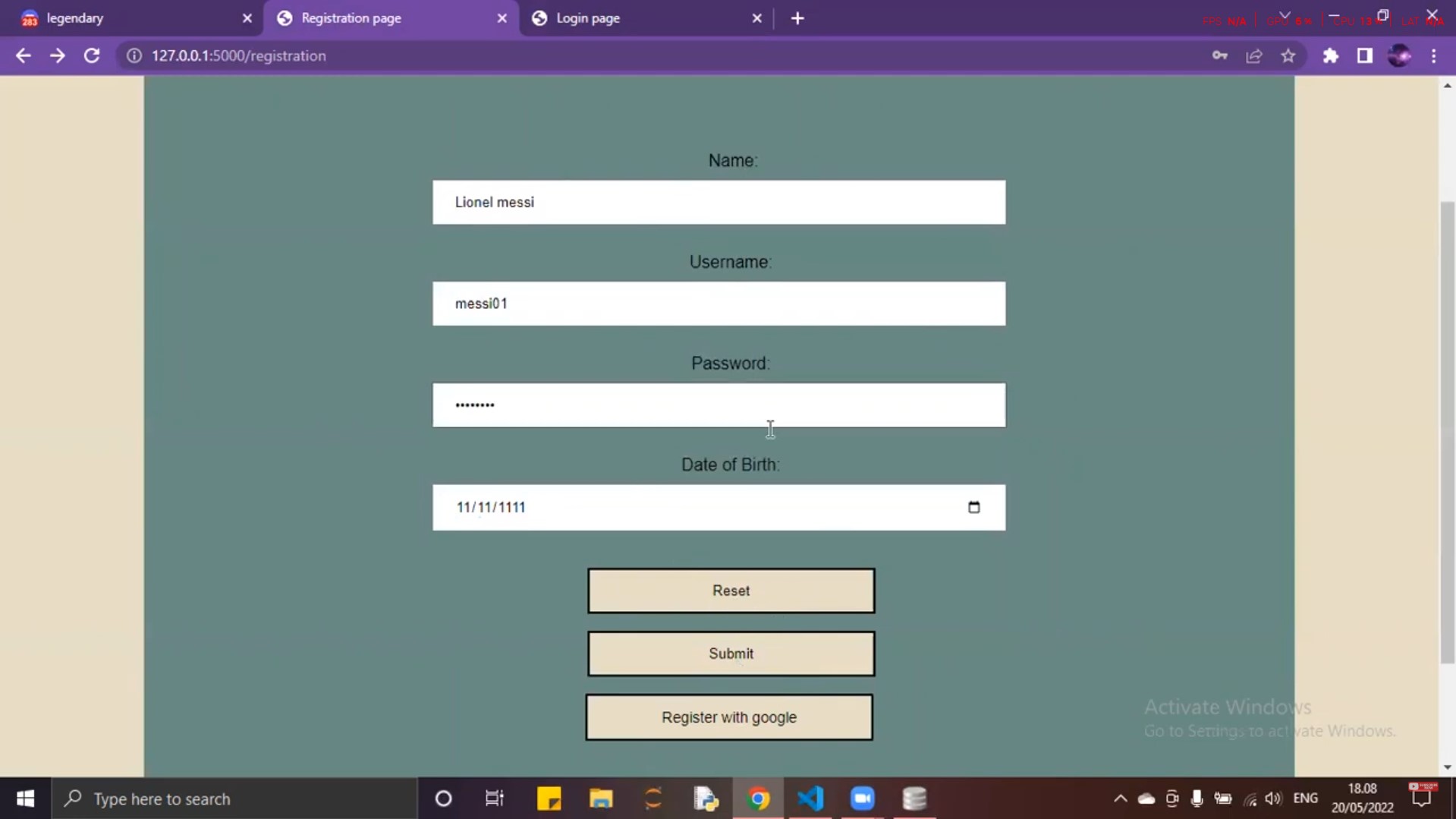Image resolution: width=1456 pixels, height=819 pixels.
Task: Click the back navigation arrow
Action: pos(24,55)
